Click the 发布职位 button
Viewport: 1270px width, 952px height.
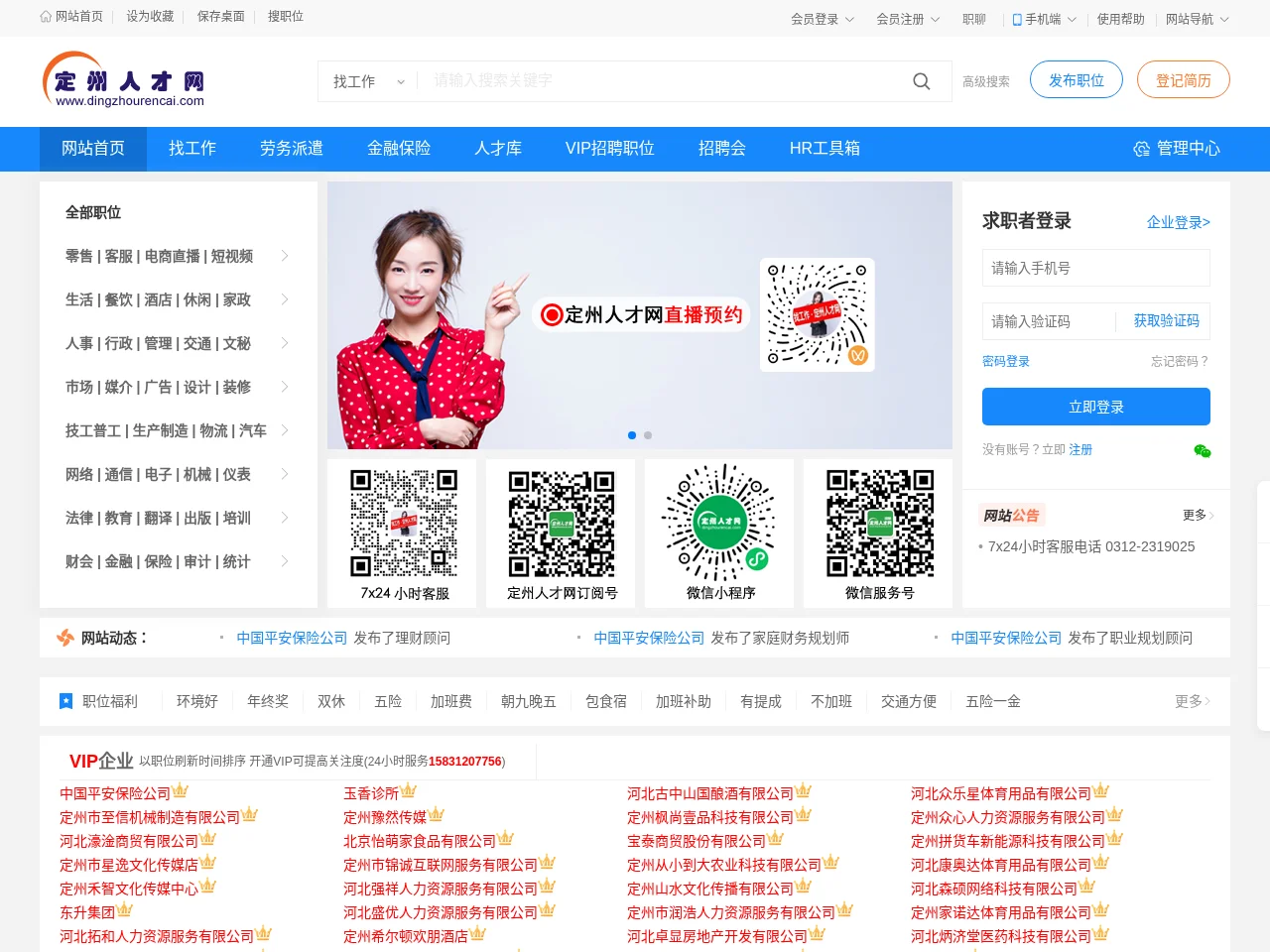coord(1077,80)
